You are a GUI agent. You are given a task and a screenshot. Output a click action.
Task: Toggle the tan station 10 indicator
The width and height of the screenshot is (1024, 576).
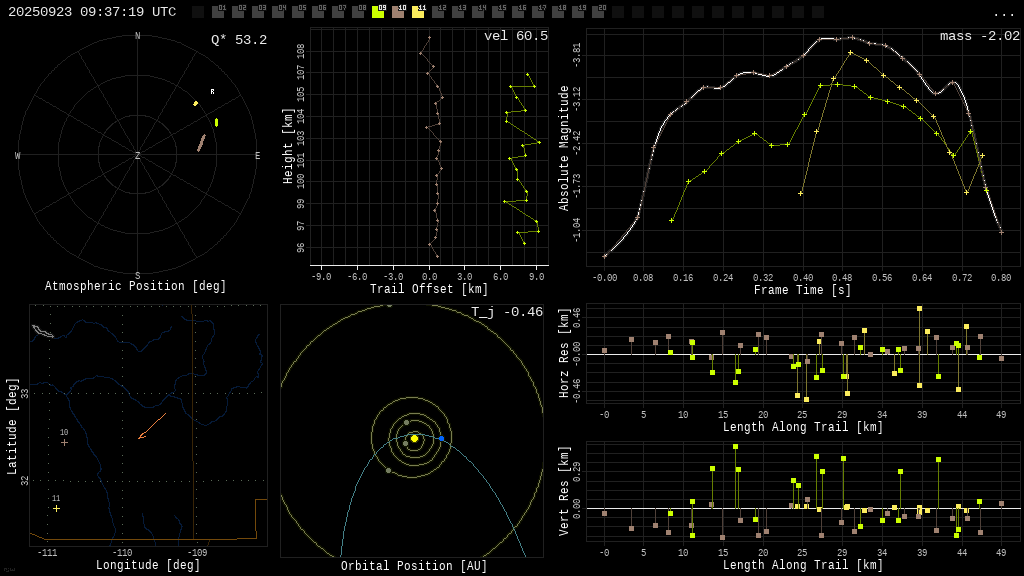[x=398, y=12]
